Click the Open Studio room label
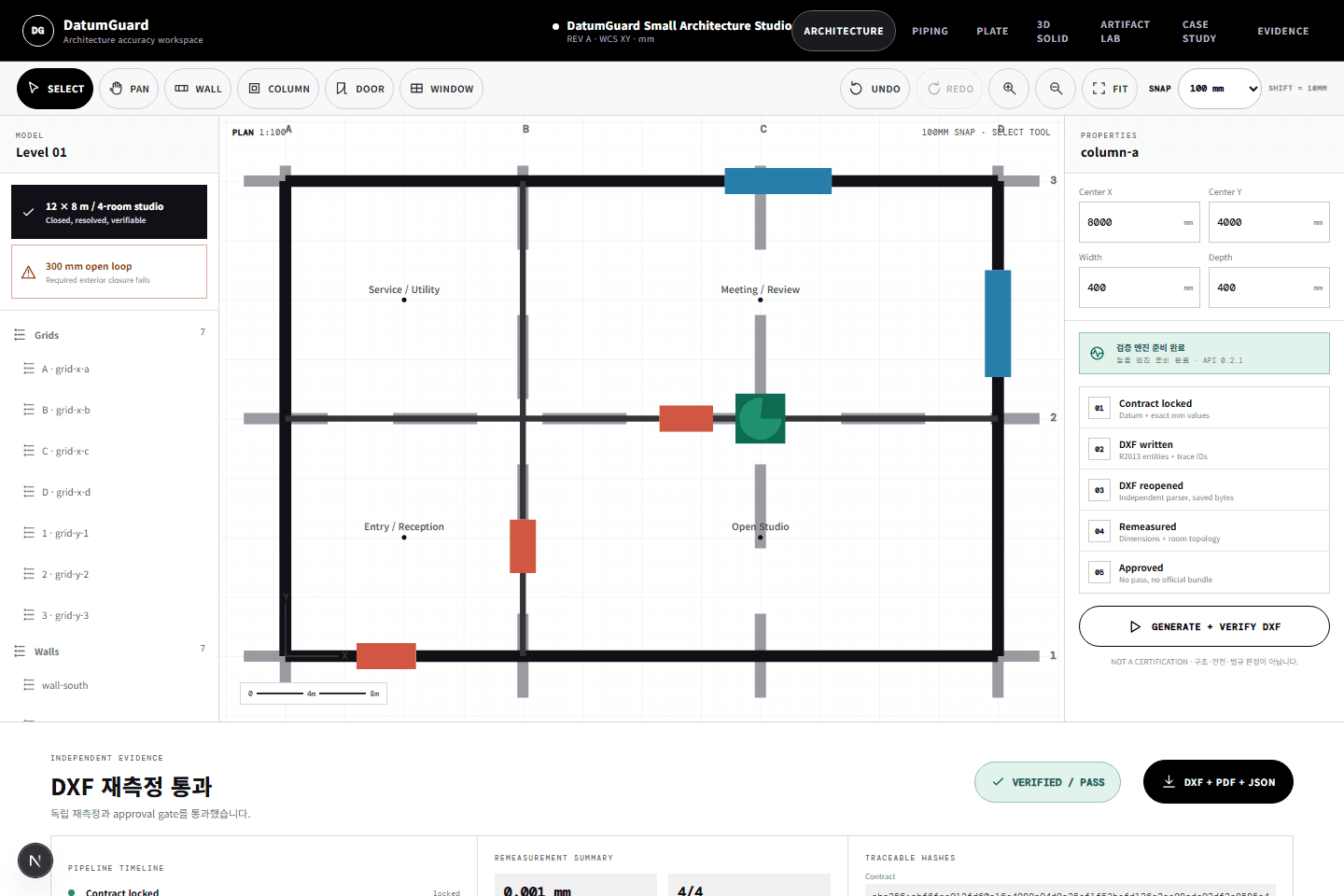The width and height of the screenshot is (1344, 896). (x=761, y=526)
